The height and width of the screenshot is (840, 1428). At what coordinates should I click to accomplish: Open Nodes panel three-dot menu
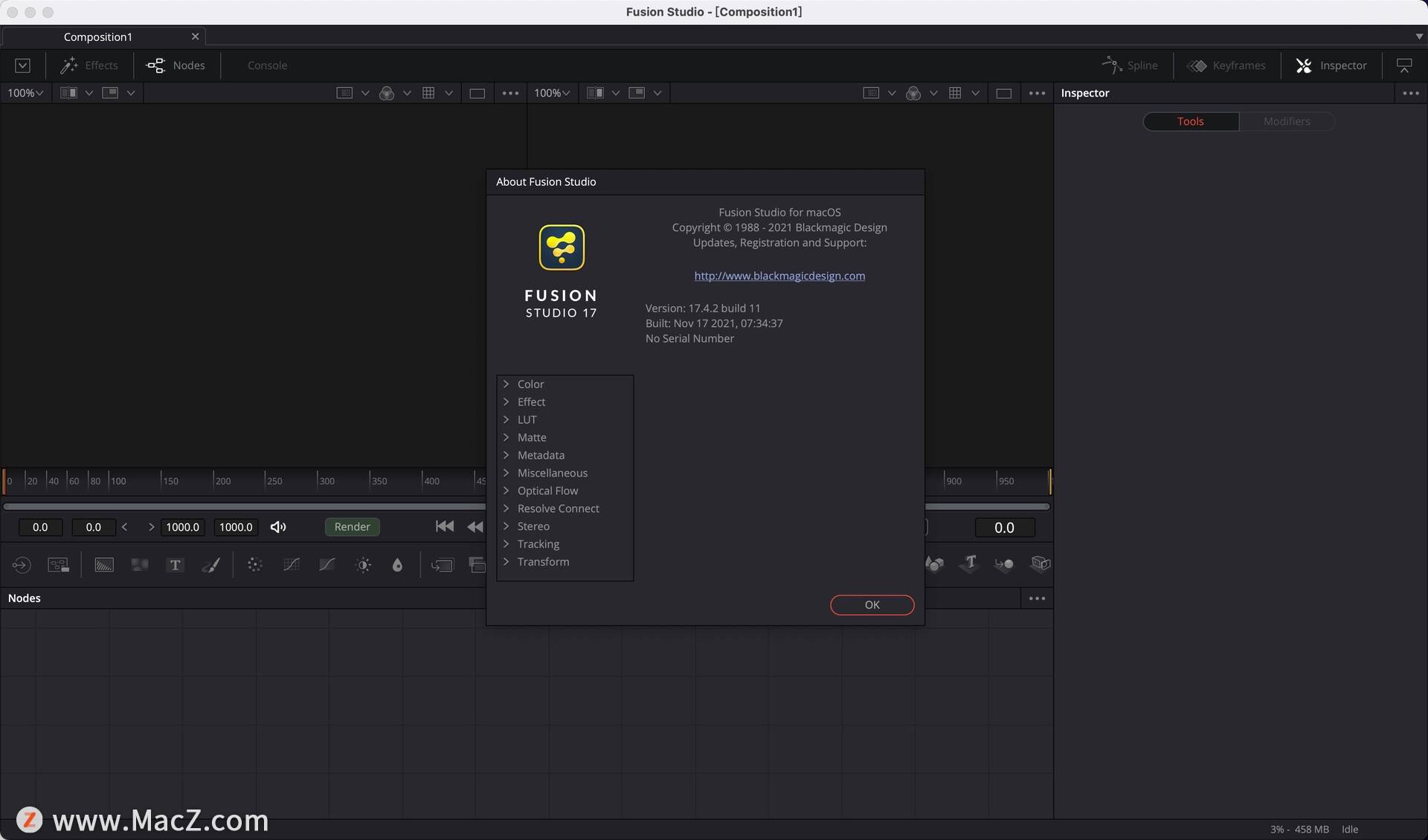(1038, 598)
